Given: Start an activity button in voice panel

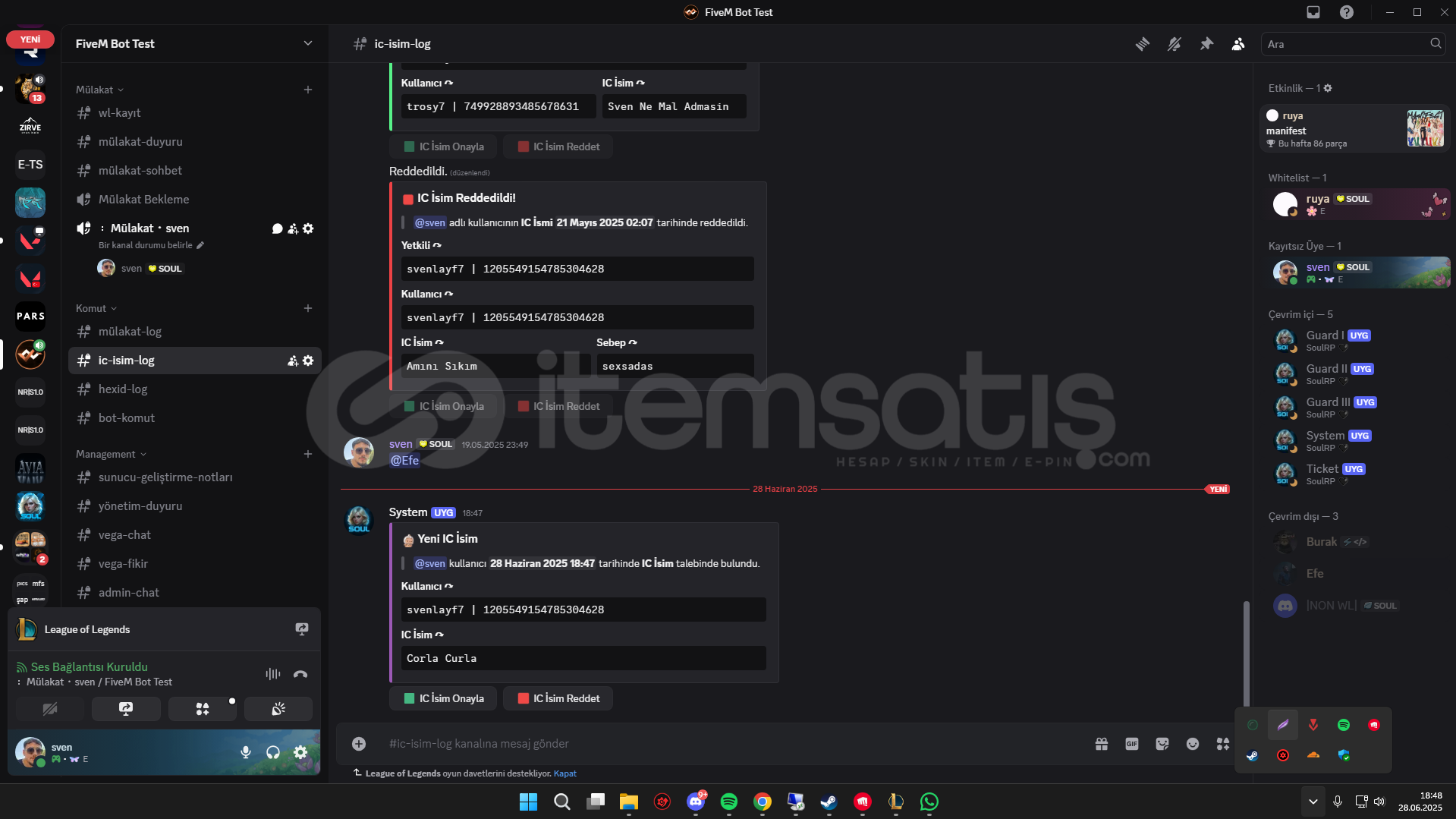Looking at the screenshot, I should [203, 709].
